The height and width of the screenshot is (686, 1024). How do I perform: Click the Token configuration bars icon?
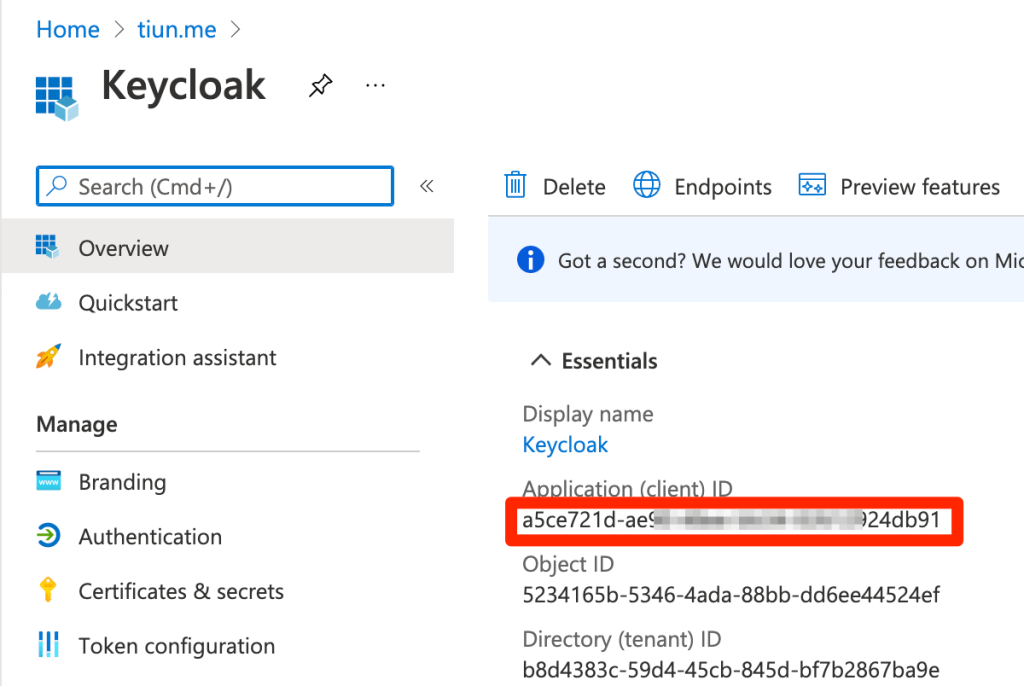pos(48,644)
